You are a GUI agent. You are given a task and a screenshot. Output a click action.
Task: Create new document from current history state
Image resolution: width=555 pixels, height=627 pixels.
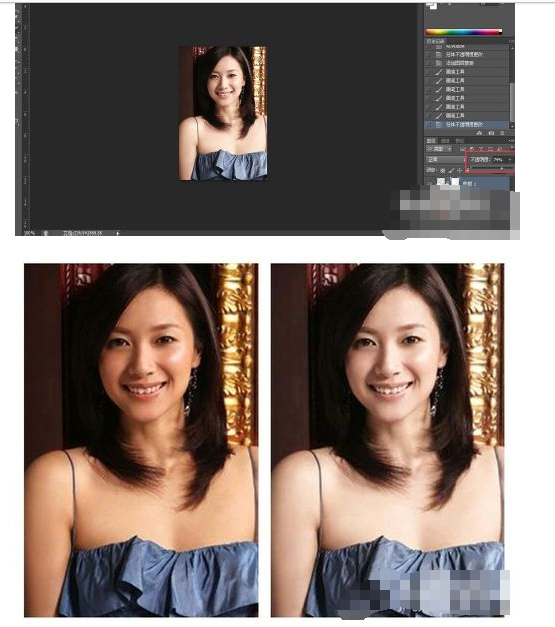pyautogui.click(x=479, y=133)
